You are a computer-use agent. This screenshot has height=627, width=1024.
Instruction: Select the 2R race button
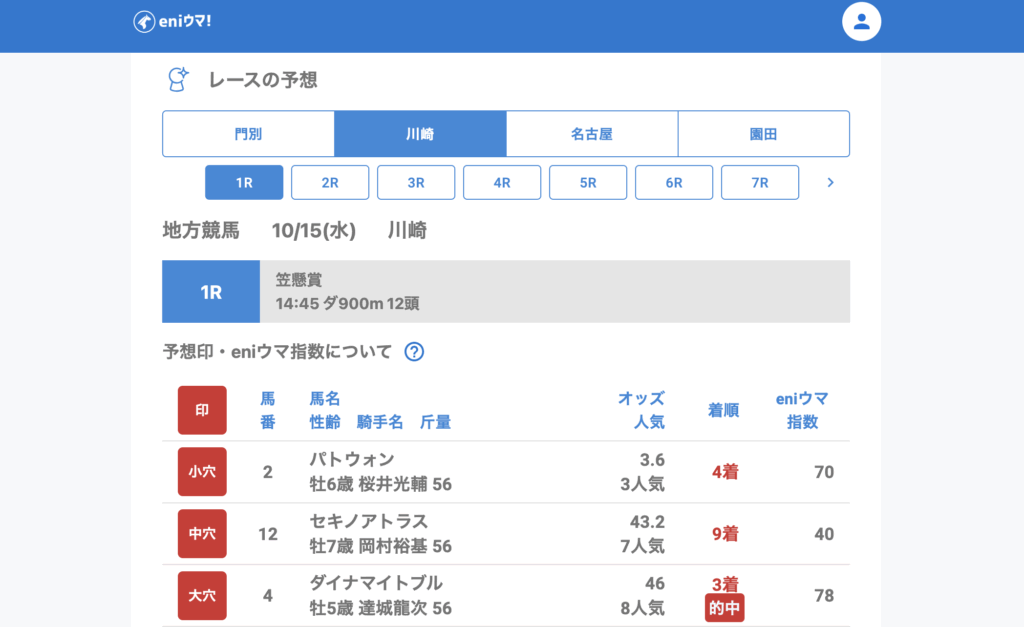[x=330, y=183]
